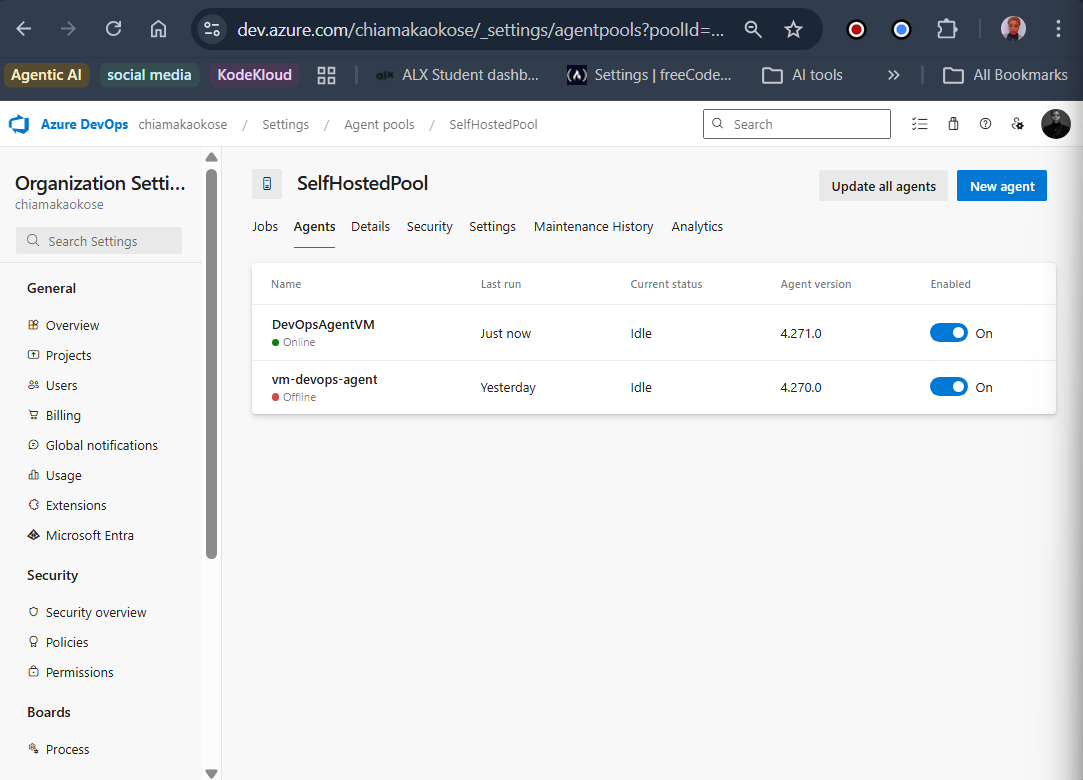Image resolution: width=1083 pixels, height=780 pixels.
Task: Click the Azure DevOps logo icon
Action: [x=19, y=124]
